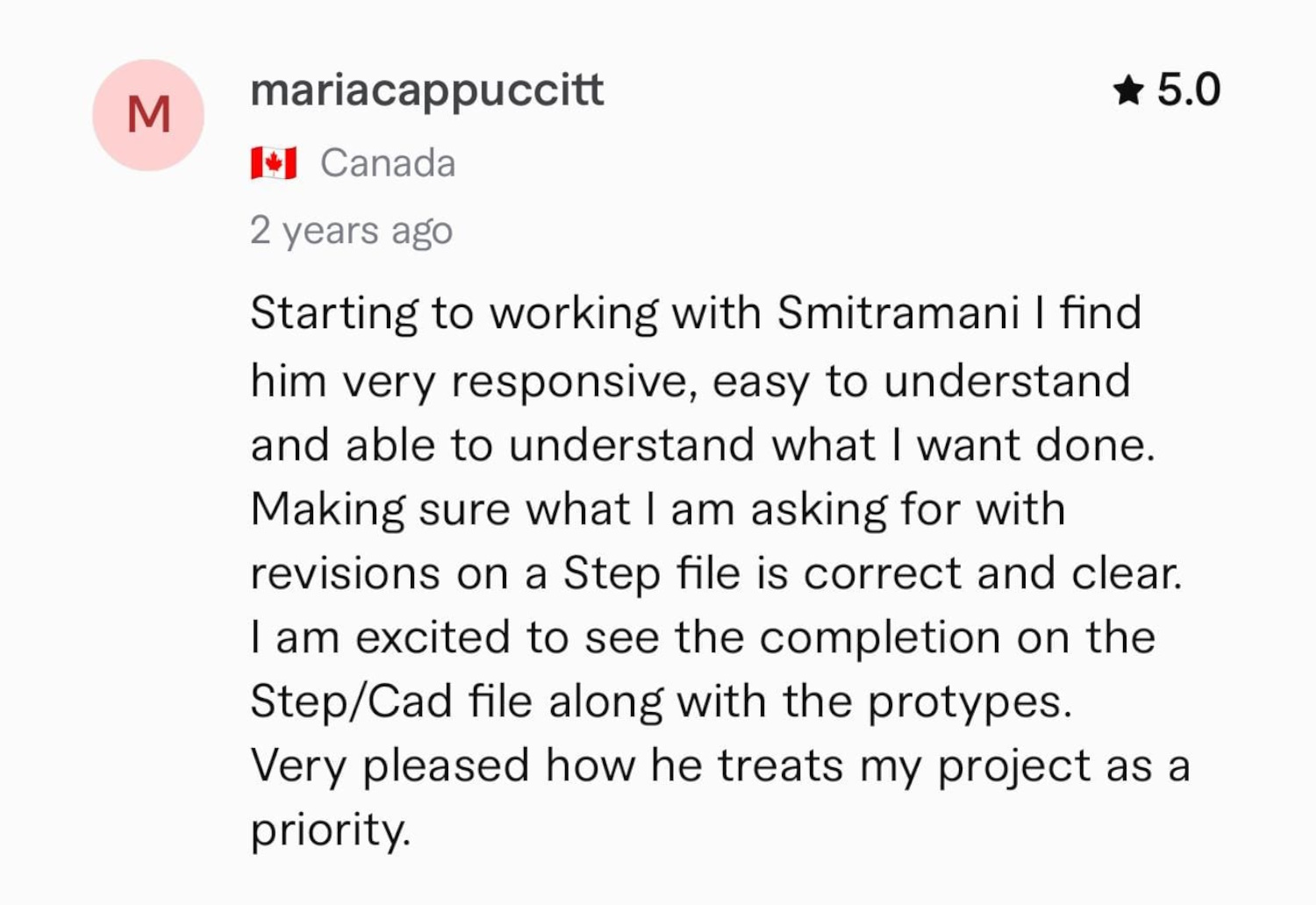Click the word "revisions" in the review
Viewport: 1316px width, 905px height.
click(x=344, y=574)
